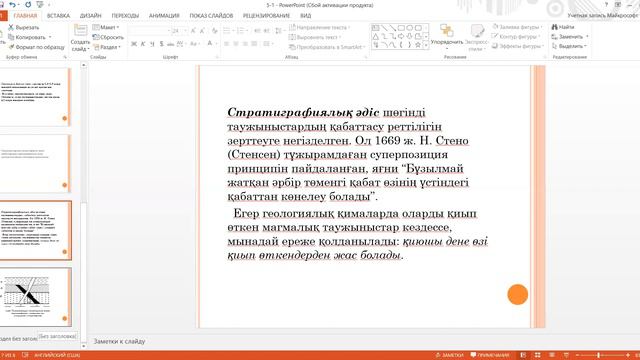The width and height of the screenshot is (640, 360).
Task: Open the ВСТАВКА (Insert) tab
Action: pyautogui.click(x=58, y=16)
